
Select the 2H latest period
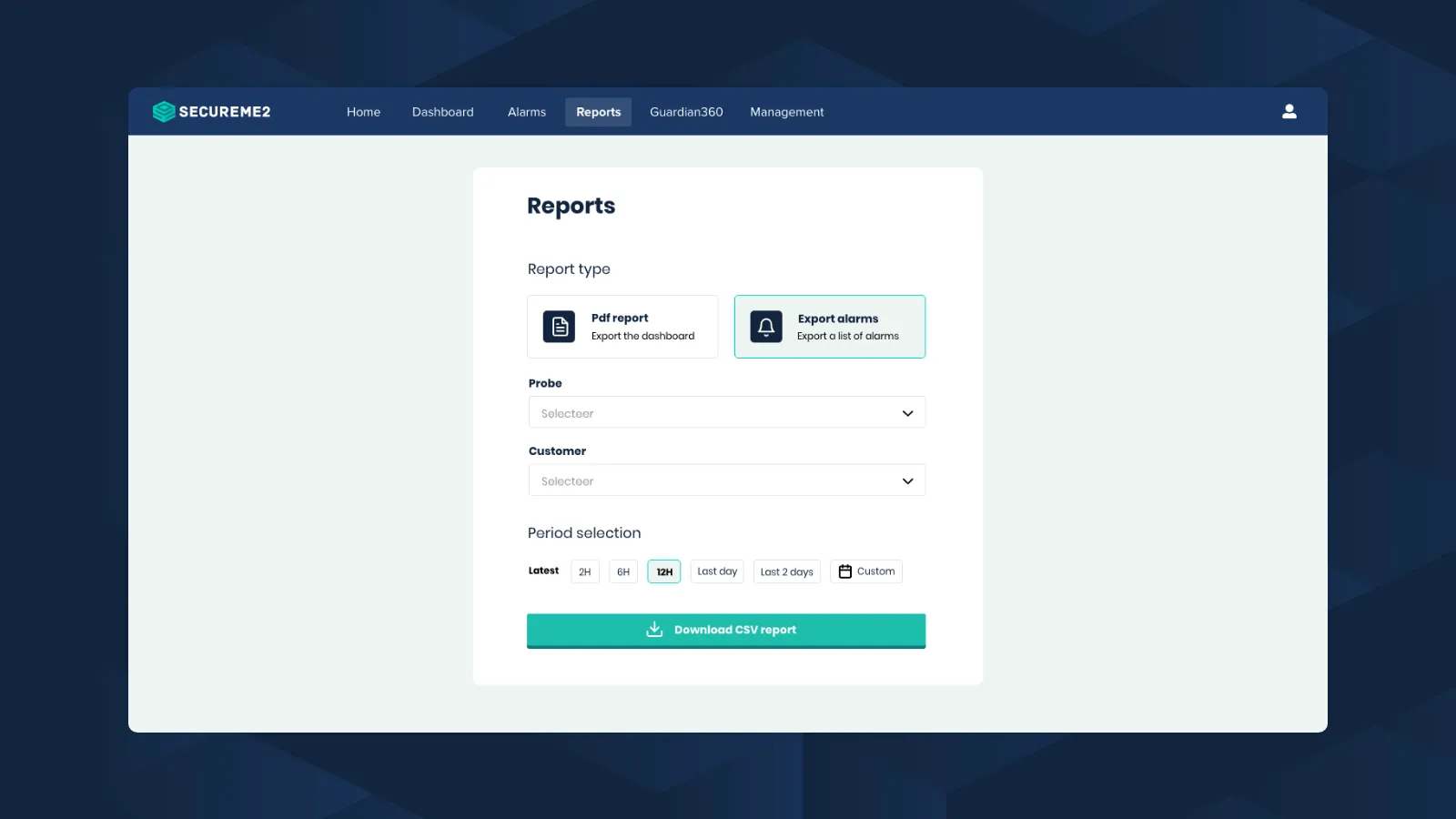click(585, 571)
